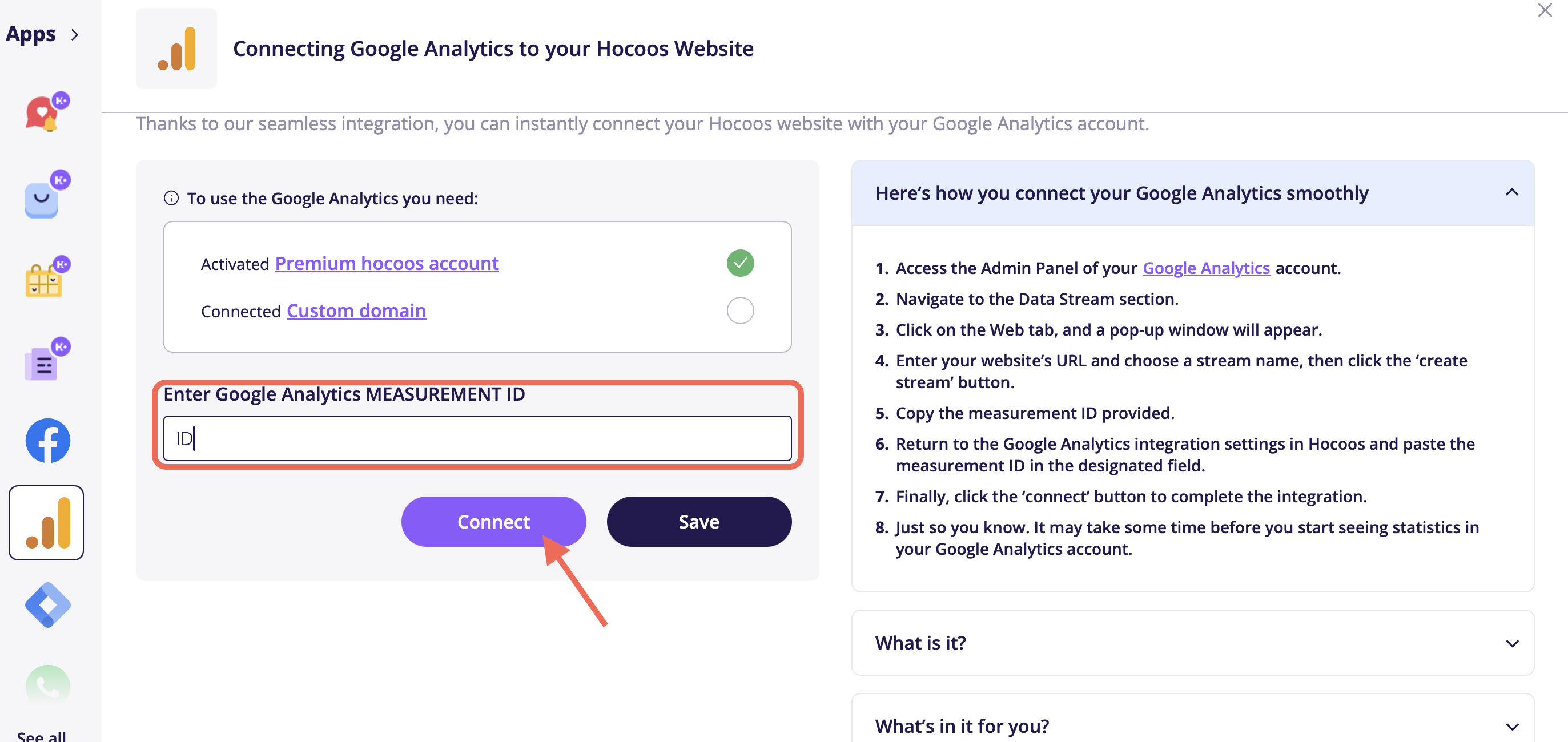Select the Google Analytics sidebar icon

[x=46, y=522]
